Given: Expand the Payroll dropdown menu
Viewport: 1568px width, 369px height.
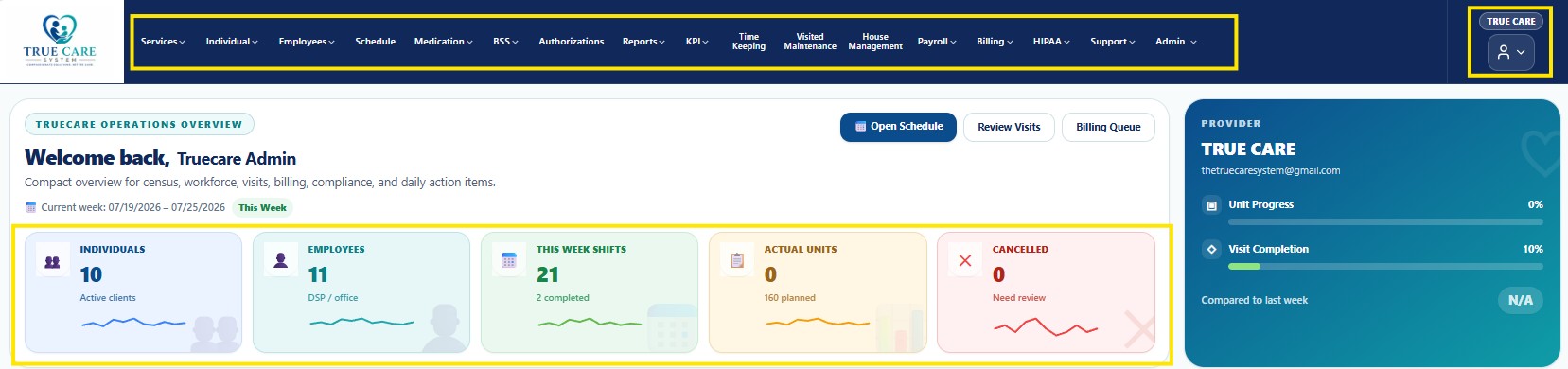Looking at the screenshot, I should [937, 42].
